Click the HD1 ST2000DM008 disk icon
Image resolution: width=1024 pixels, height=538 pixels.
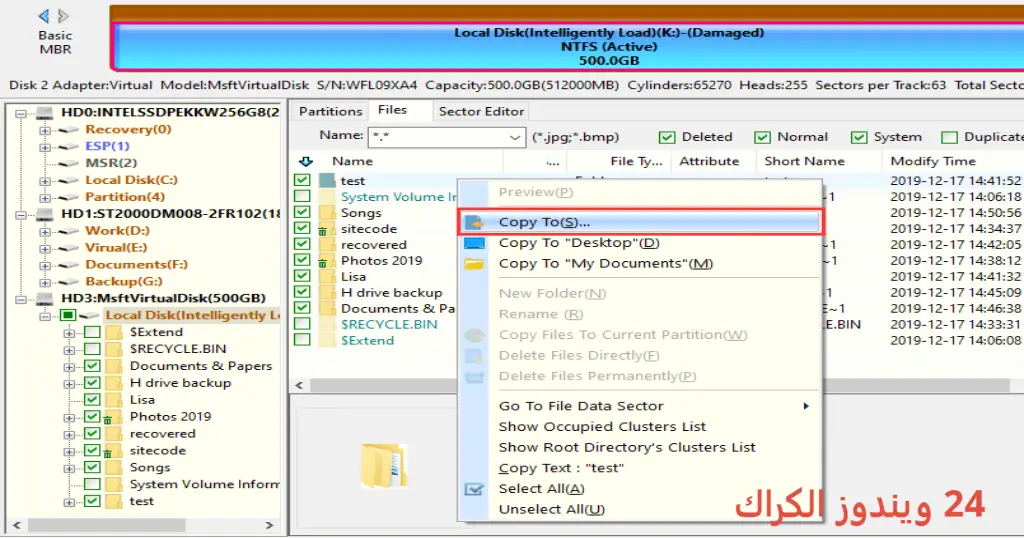tap(44, 214)
